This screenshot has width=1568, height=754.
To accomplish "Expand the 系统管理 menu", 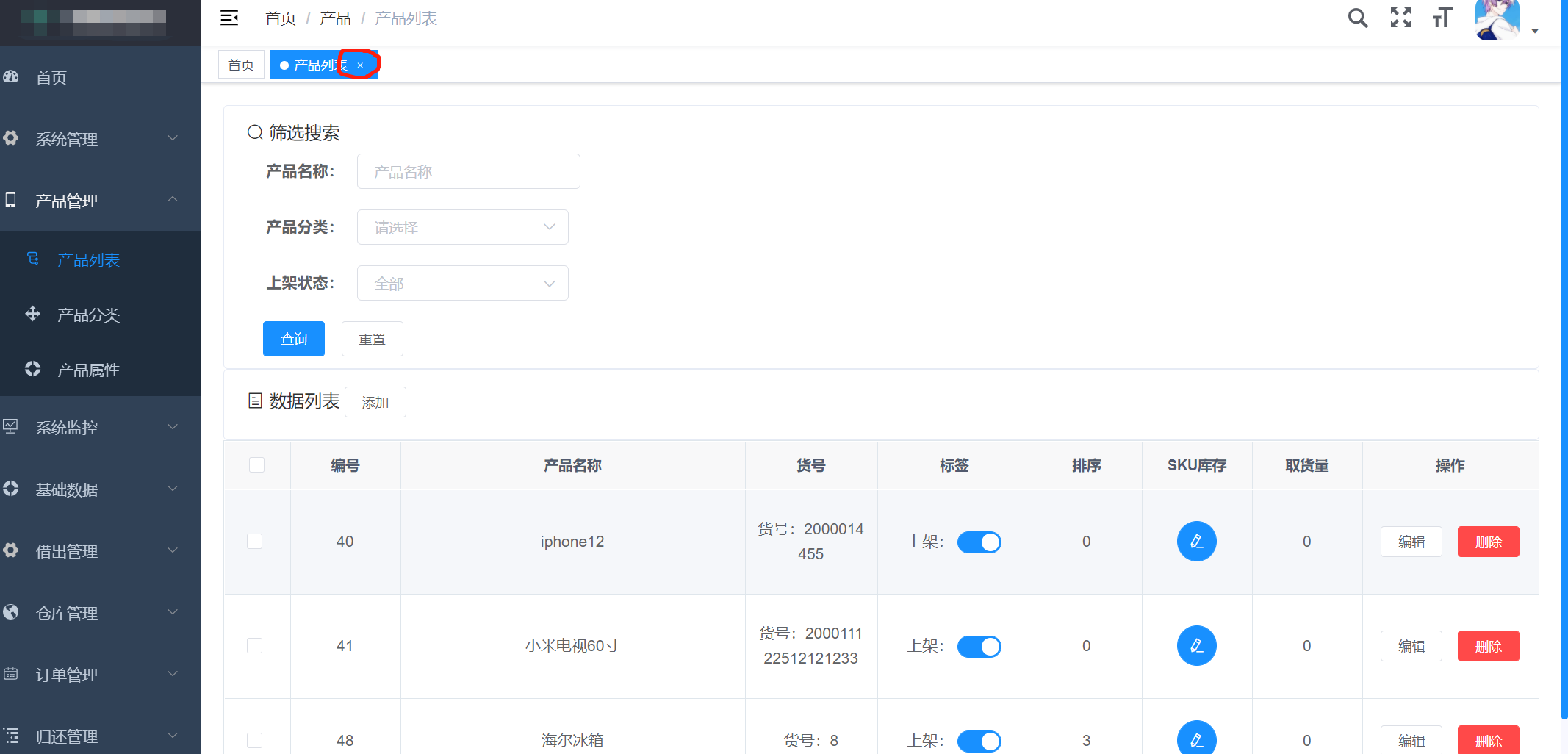I will click(101, 138).
